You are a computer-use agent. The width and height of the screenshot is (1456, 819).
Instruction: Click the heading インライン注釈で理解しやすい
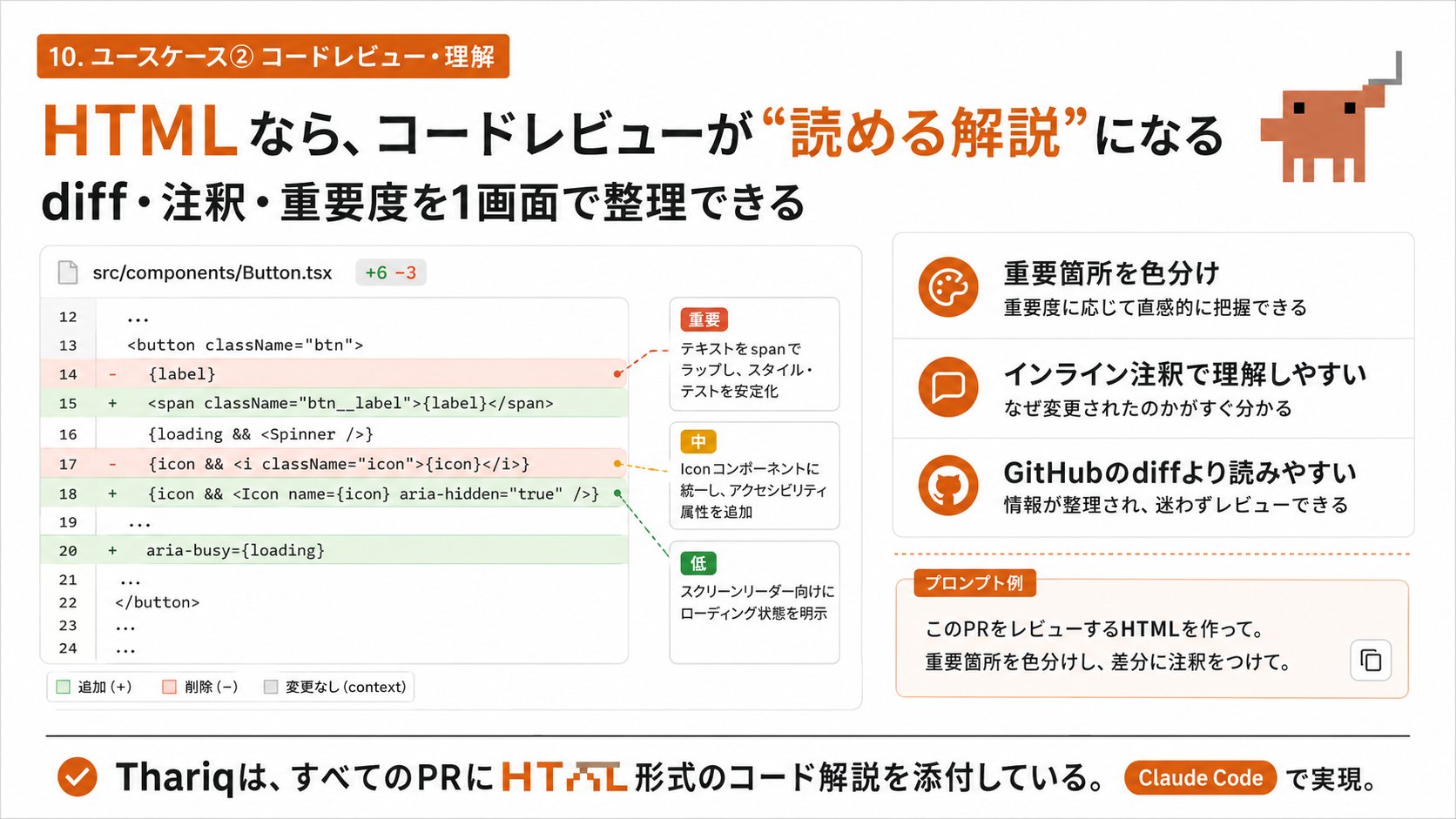coord(1185,374)
